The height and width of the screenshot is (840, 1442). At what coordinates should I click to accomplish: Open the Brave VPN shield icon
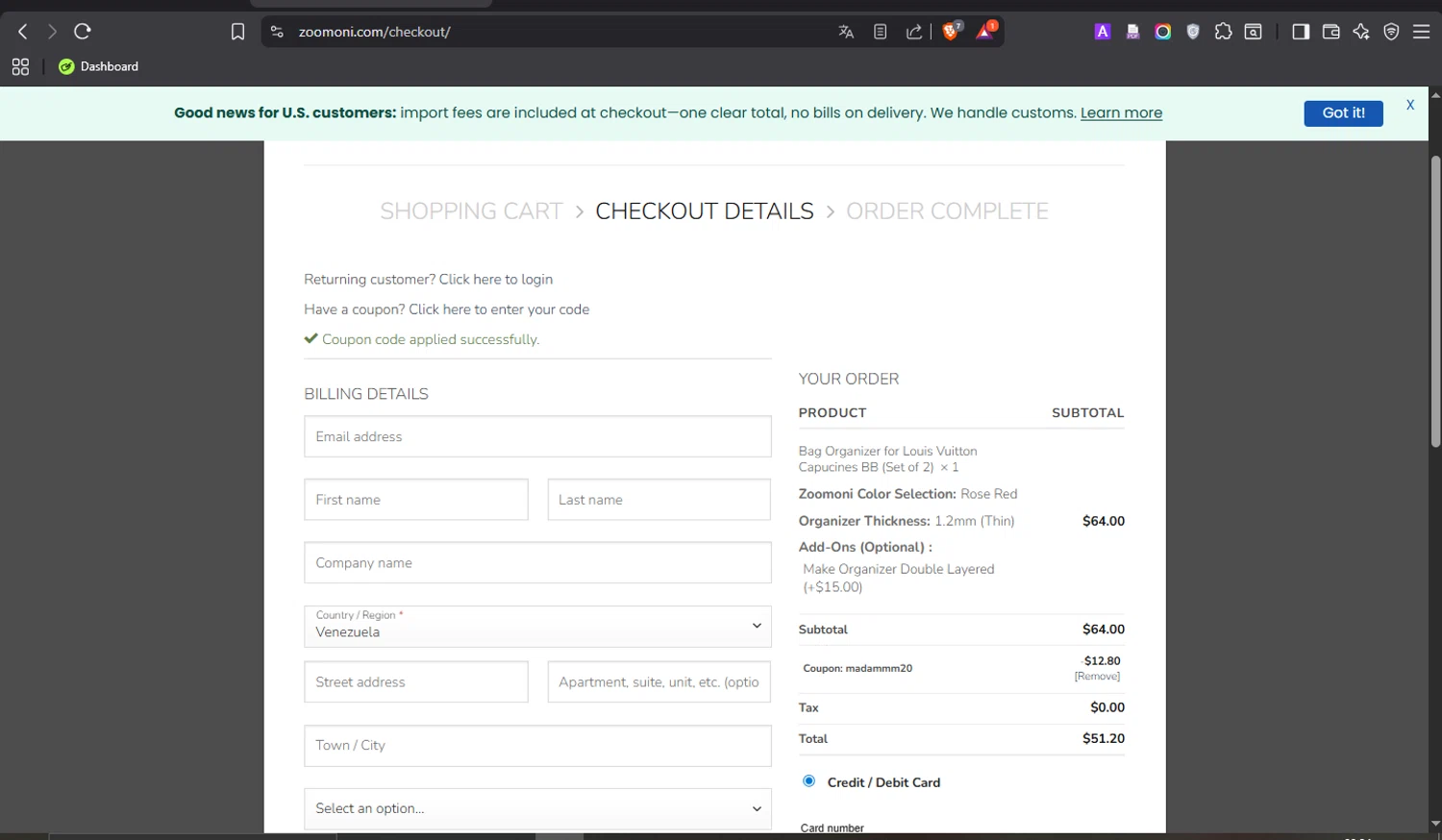pyautogui.click(x=1391, y=32)
